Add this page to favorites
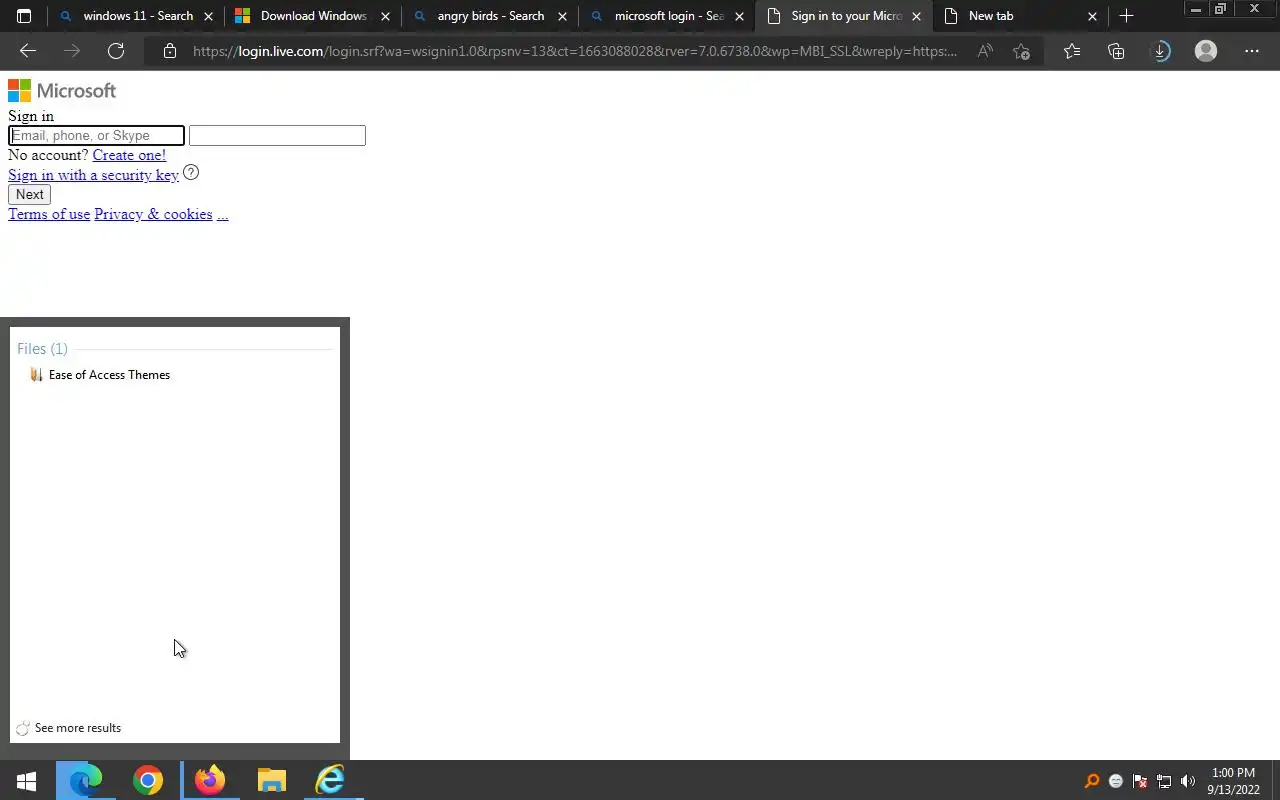The width and height of the screenshot is (1280, 800). (x=1021, y=51)
